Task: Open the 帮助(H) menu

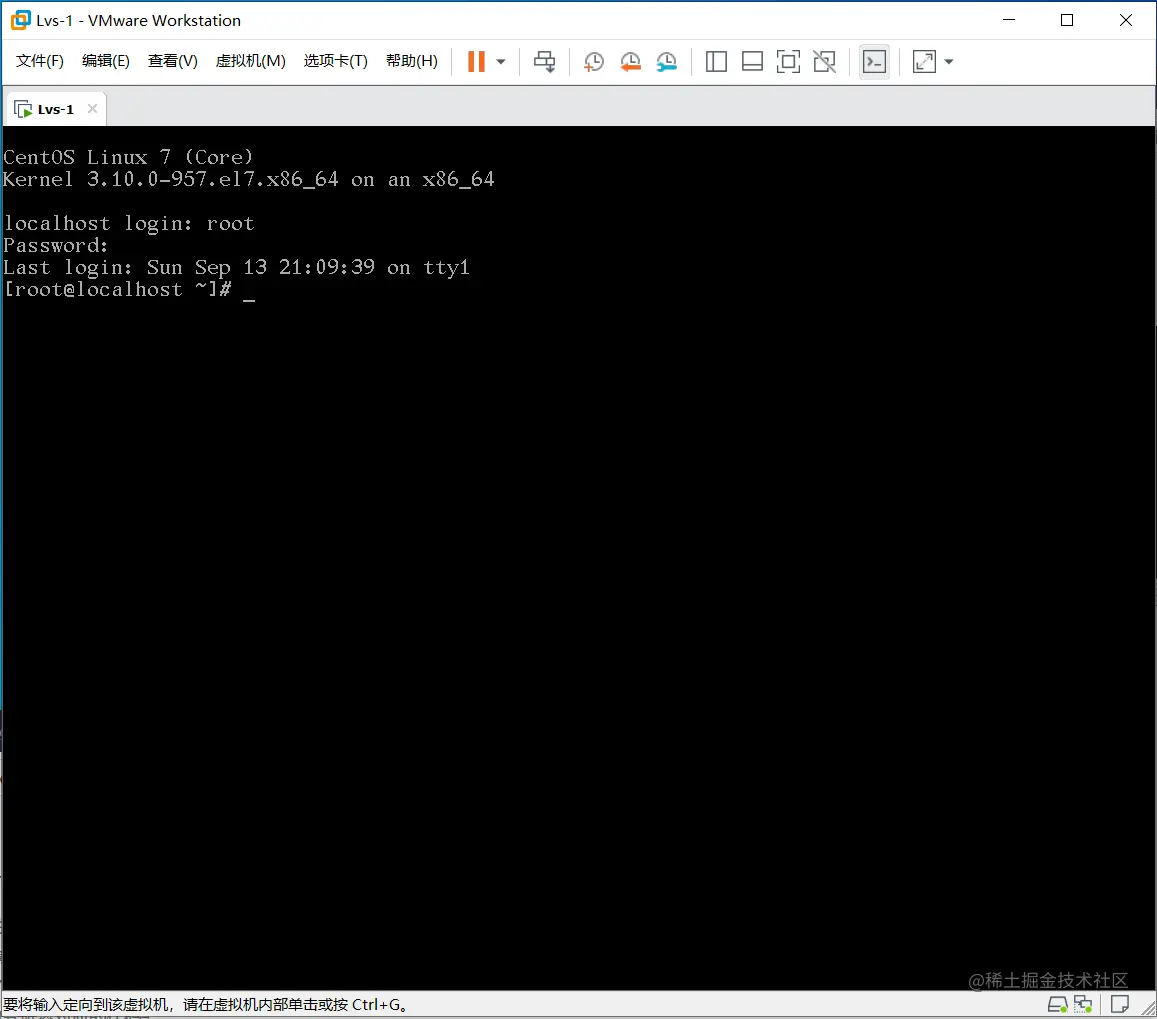Action: (412, 61)
